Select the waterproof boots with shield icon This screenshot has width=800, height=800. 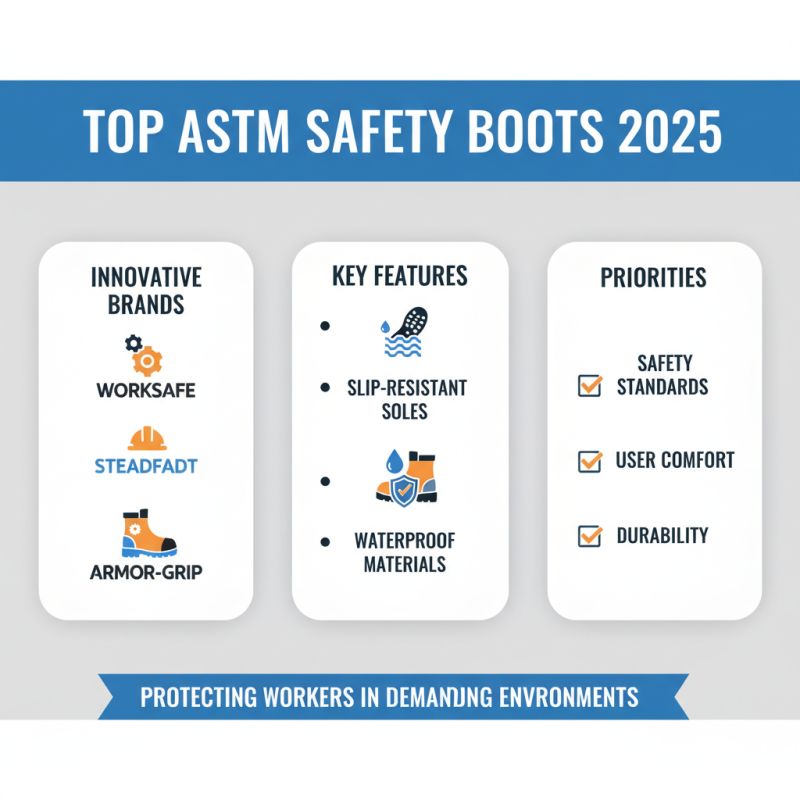click(x=405, y=480)
